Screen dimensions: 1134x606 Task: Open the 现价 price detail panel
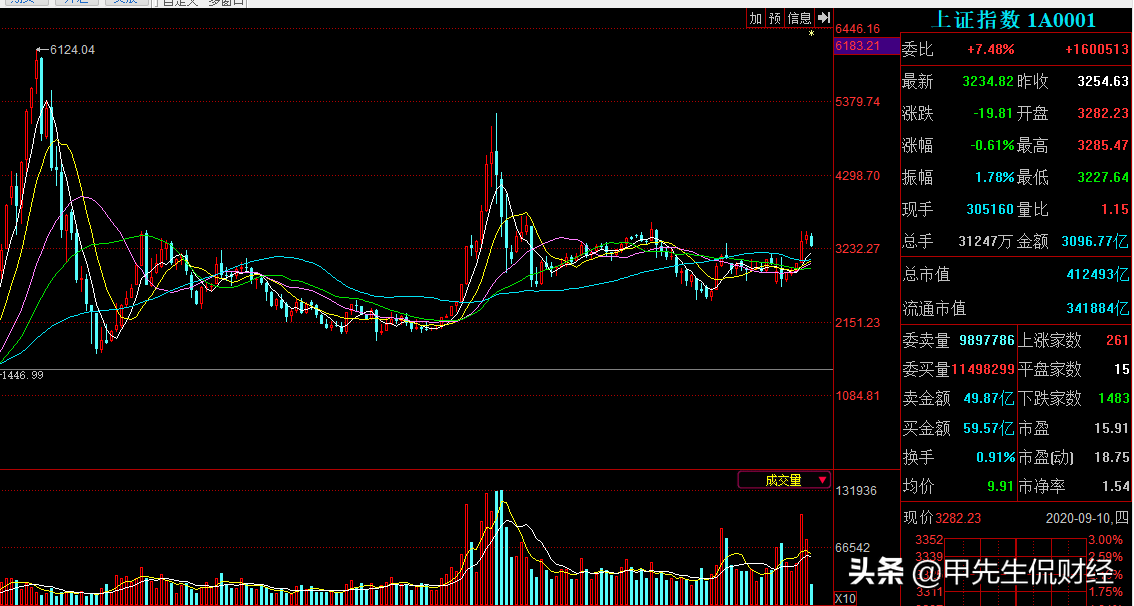[x=950, y=519]
